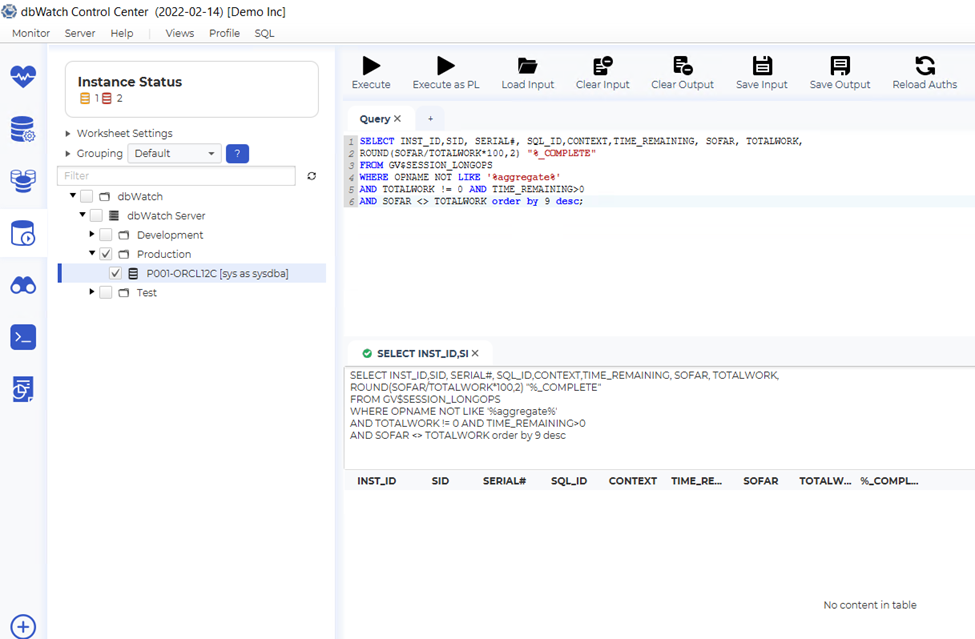Select the database clock SQL Worksheet sidebar icon

(23, 233)
